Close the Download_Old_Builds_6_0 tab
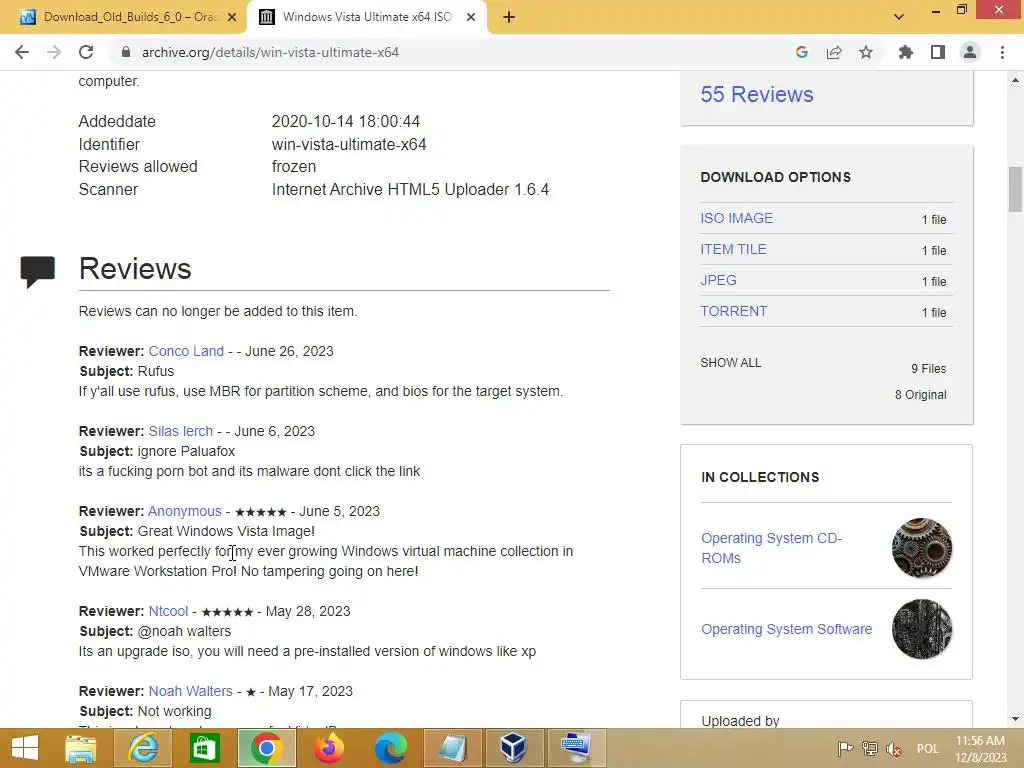The height and width of the screenshot is (768, 1024). (232, 18)
